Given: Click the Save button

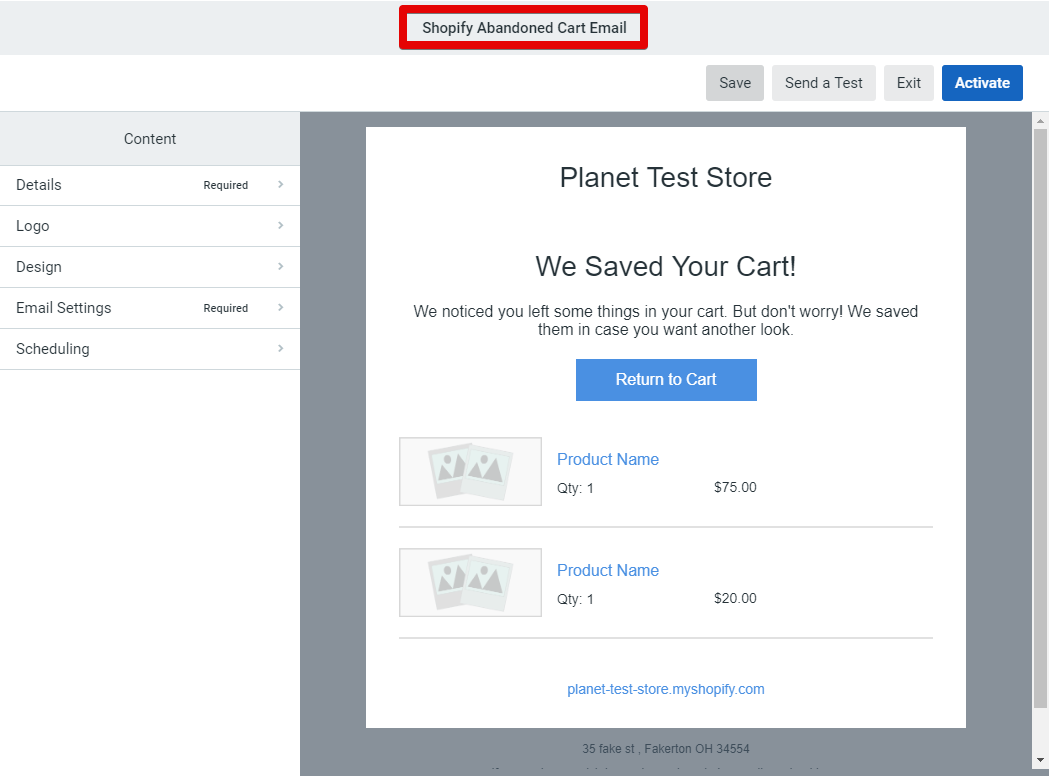Looking at the screenshot, I should [x=735, y=83].
